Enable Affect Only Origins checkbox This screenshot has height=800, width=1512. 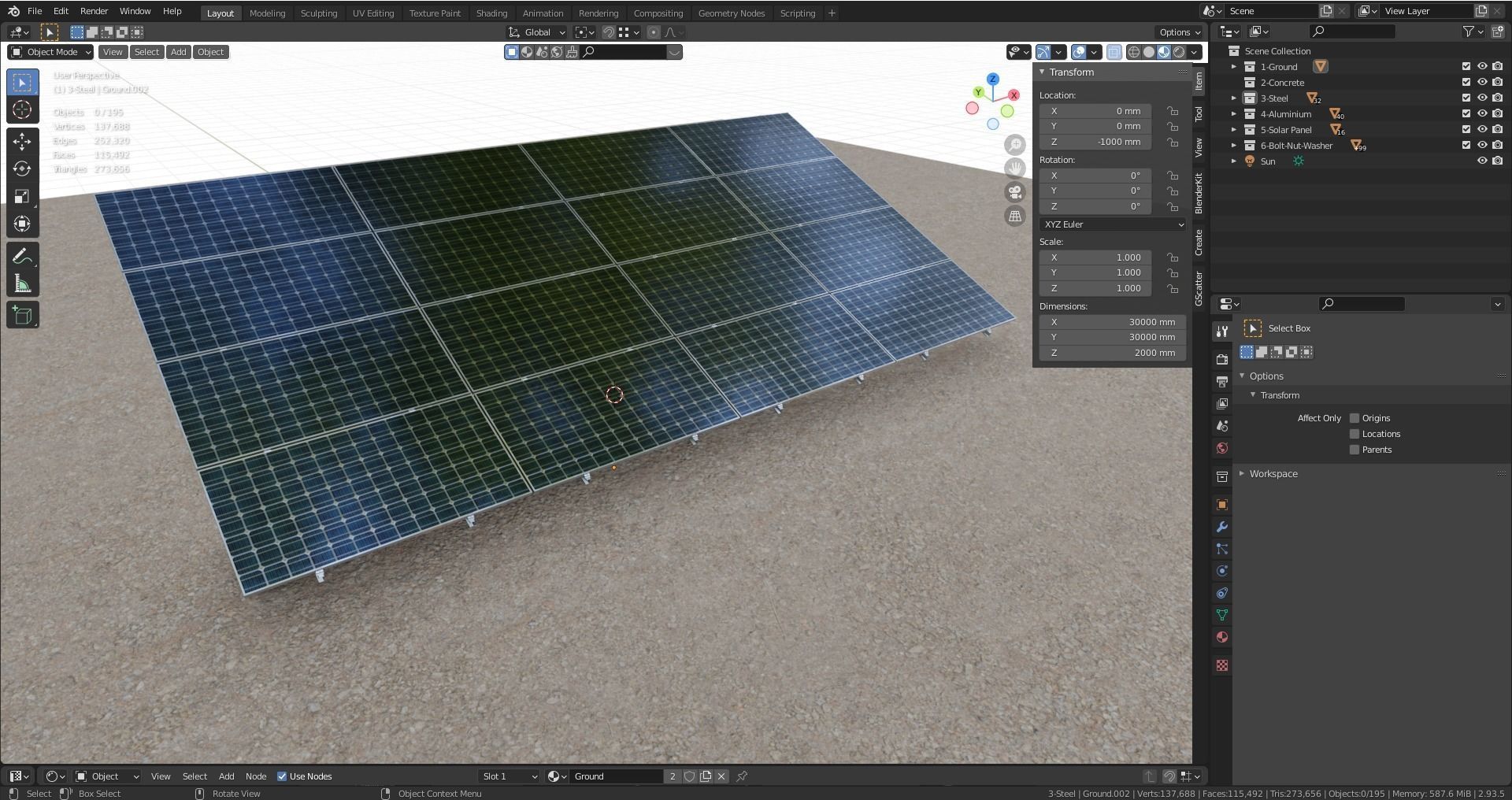(x=1354, y=418)
